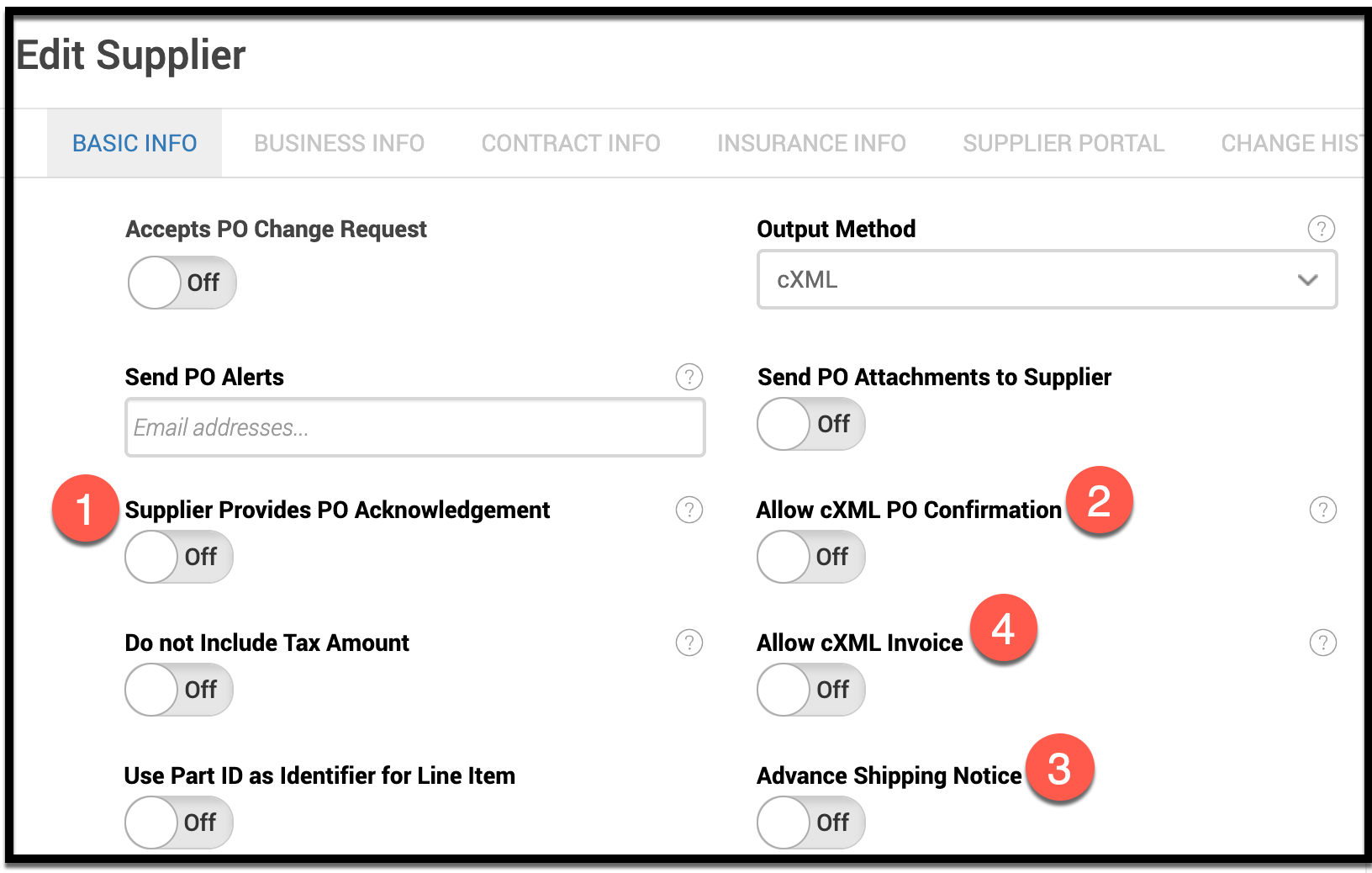Turn on Allow cXML Invoice
Viewport: 1372px width, 873px height.
point(810,690)
